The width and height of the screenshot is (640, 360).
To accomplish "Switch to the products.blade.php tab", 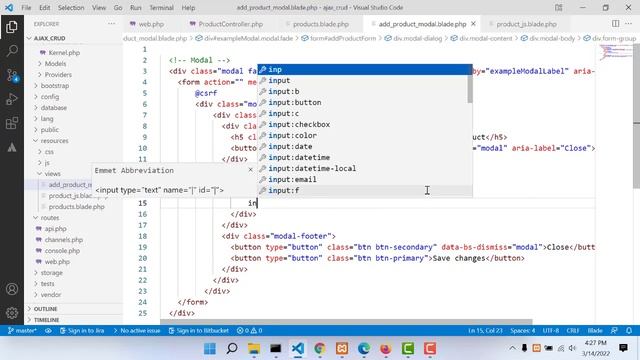I will point(321,24).
